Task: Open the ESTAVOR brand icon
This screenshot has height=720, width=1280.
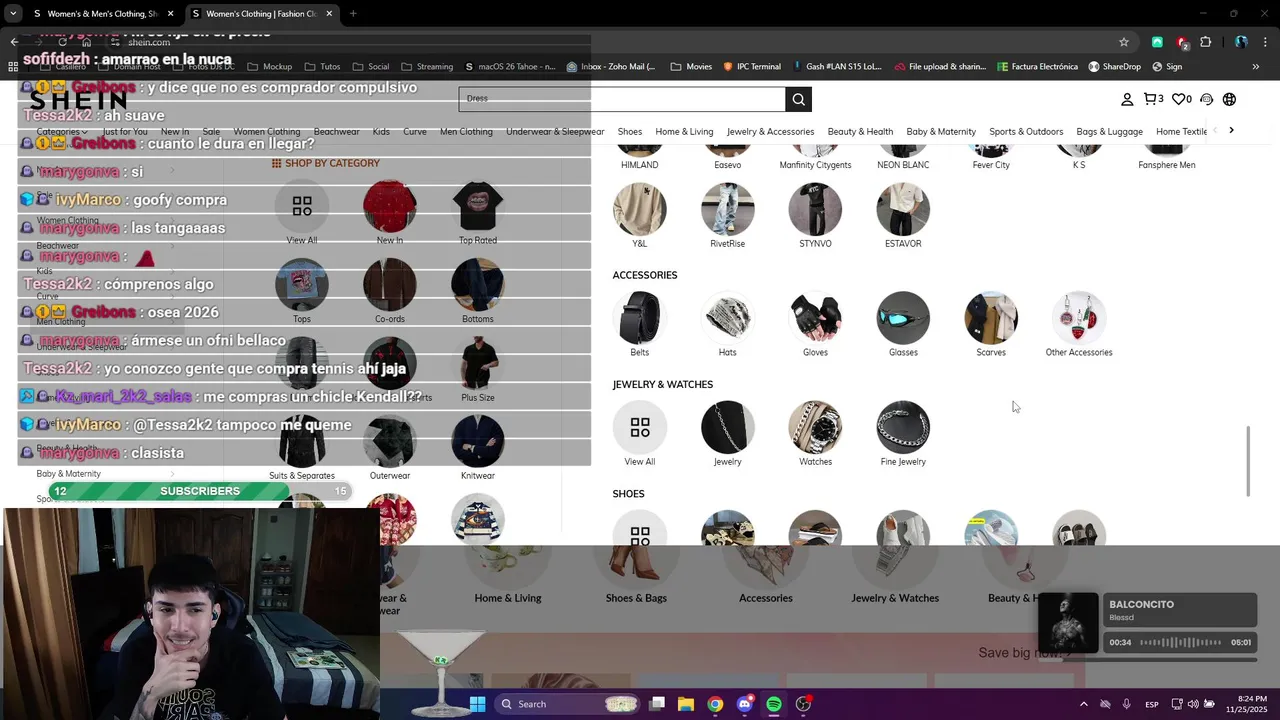Action: click(903, 209)
